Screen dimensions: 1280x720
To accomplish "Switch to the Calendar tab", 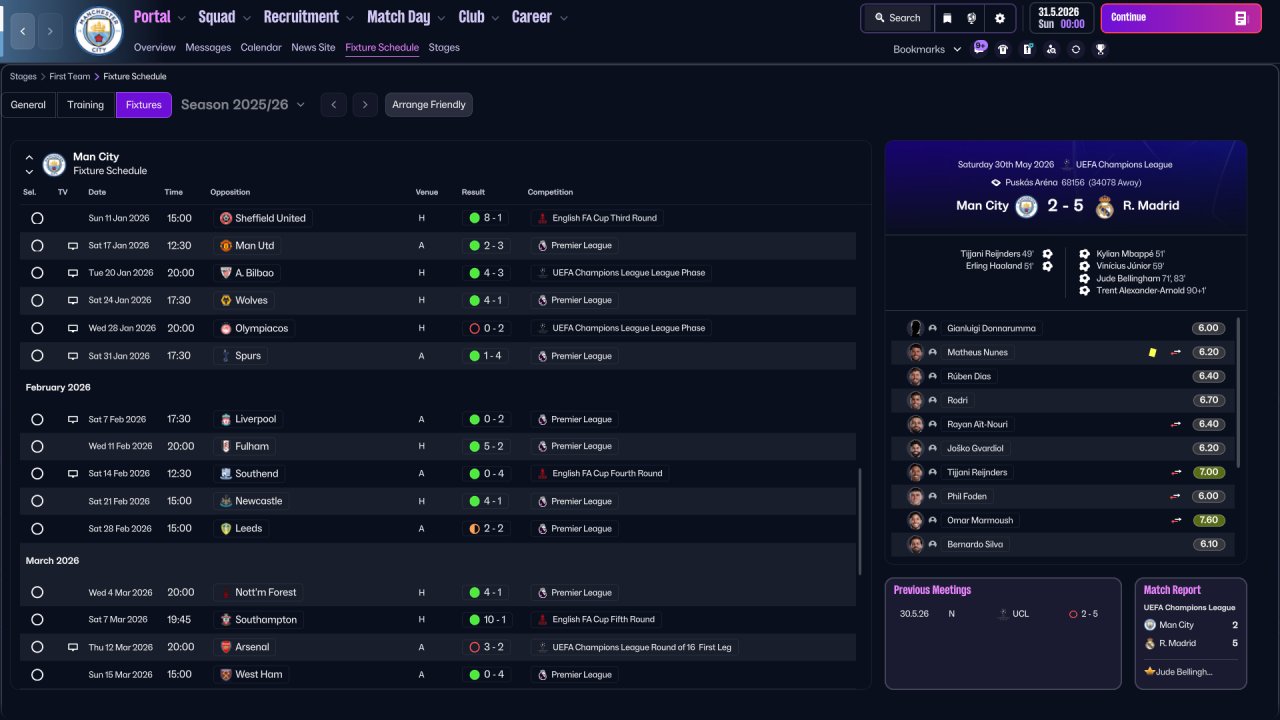I will click(261, 47).
